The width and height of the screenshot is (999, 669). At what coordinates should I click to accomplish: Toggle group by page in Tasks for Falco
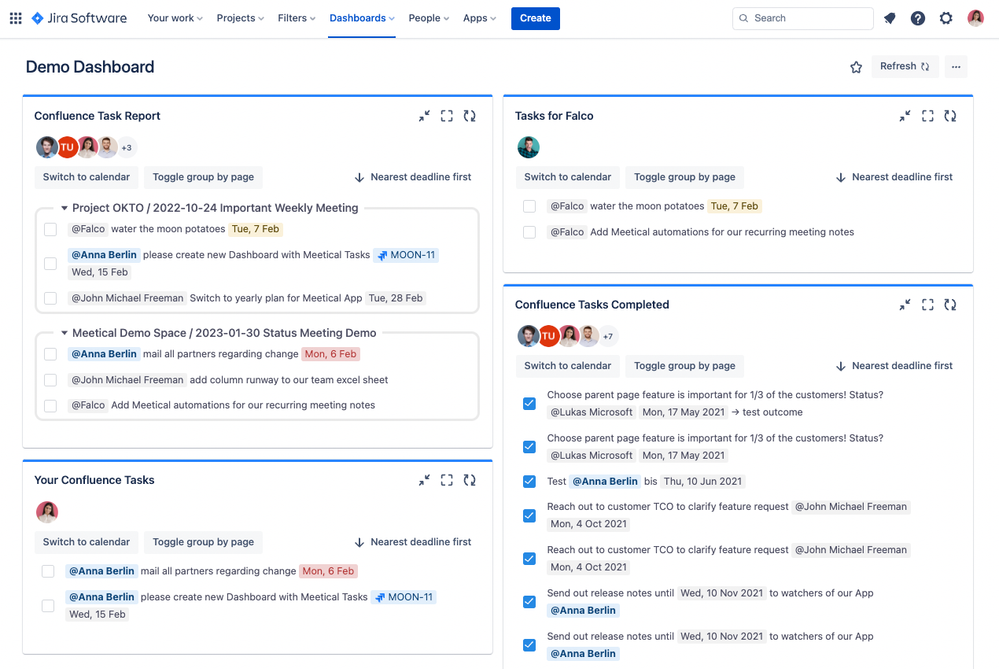684,177
